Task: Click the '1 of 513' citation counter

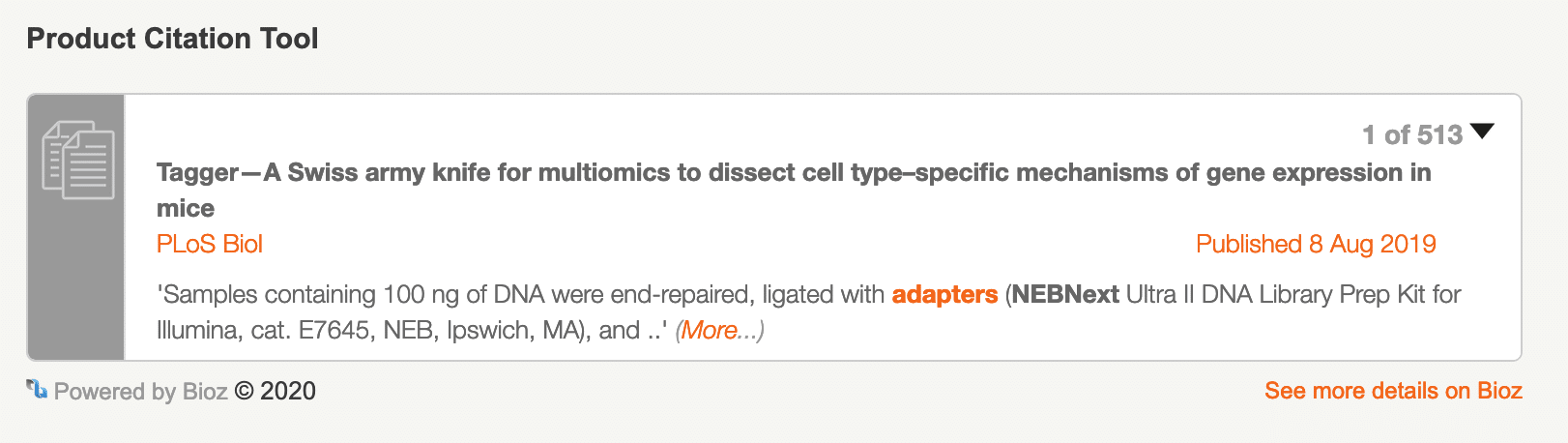Action: click(1411, 134)
